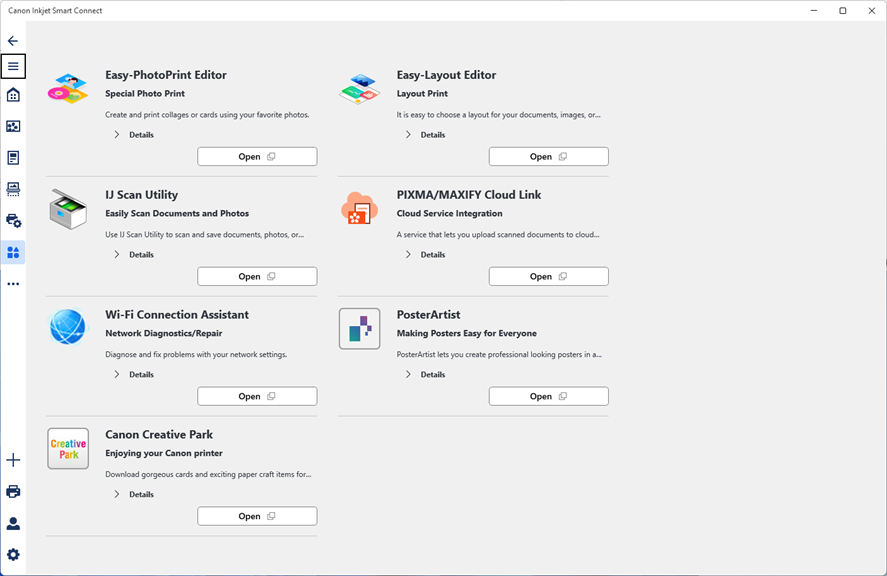Click the PIXMA/MAXIFY Cloud Link icon
The image size is (887, 576).
tap(360, 208)
